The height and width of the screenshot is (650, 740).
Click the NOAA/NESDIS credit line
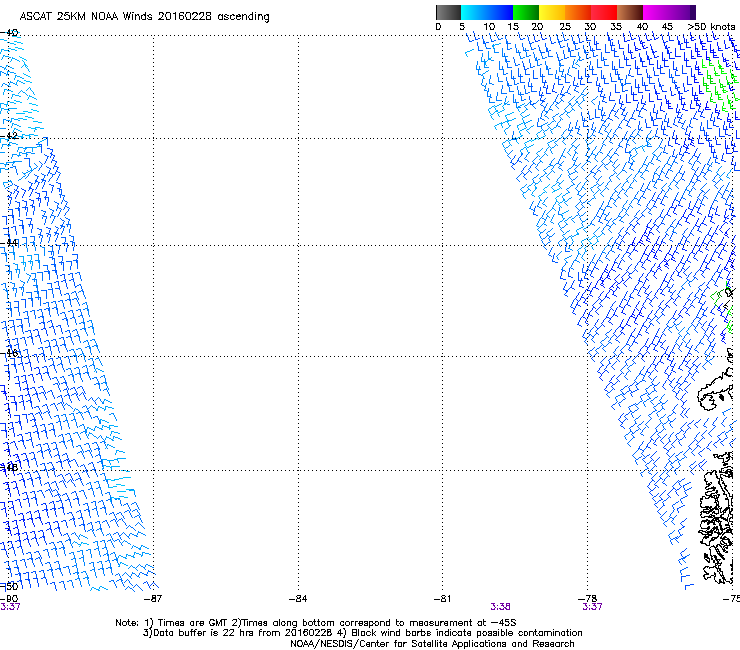(x=432, y=644)
